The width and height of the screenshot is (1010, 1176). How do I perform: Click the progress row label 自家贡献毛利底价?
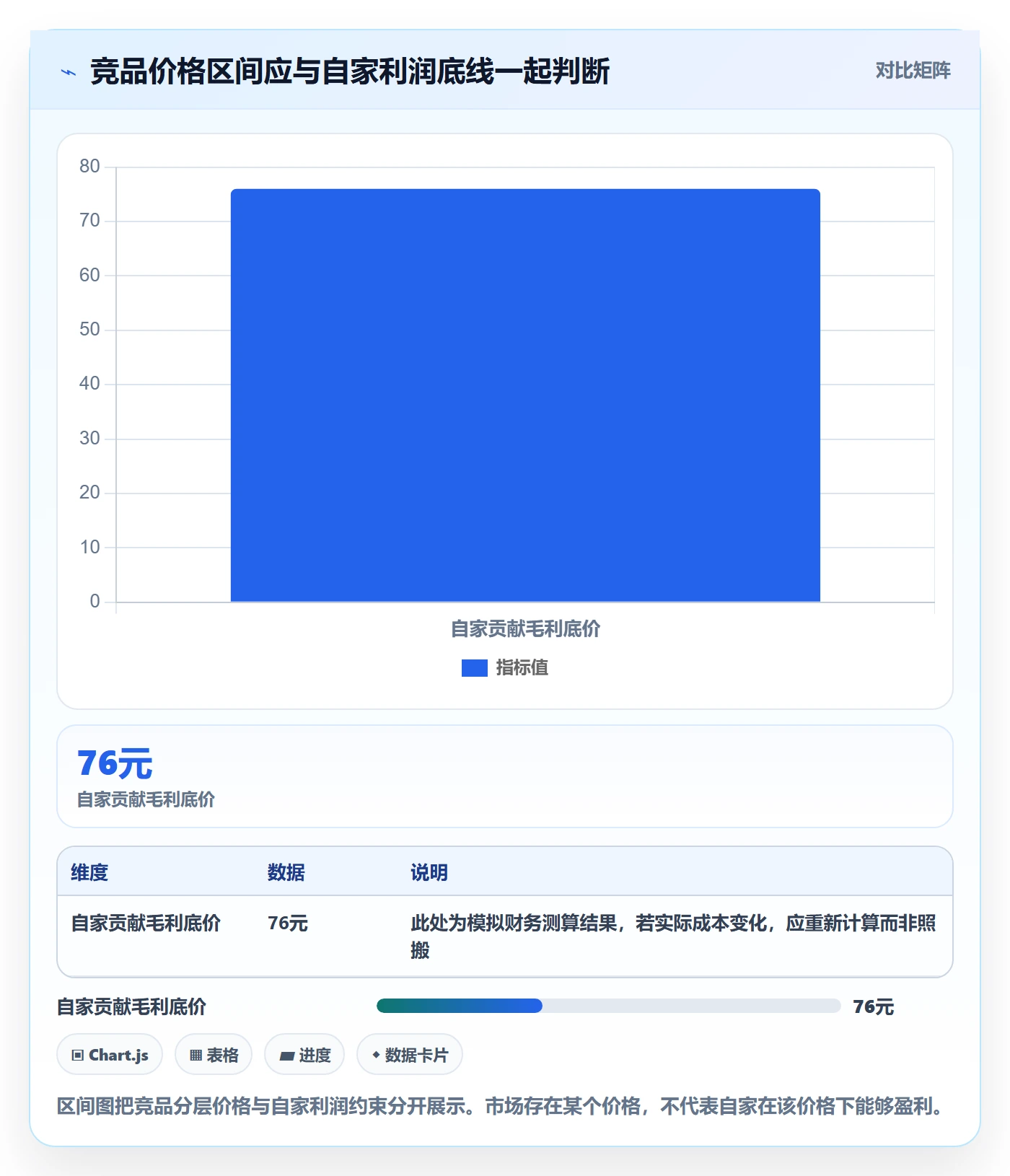(131, 1006)
